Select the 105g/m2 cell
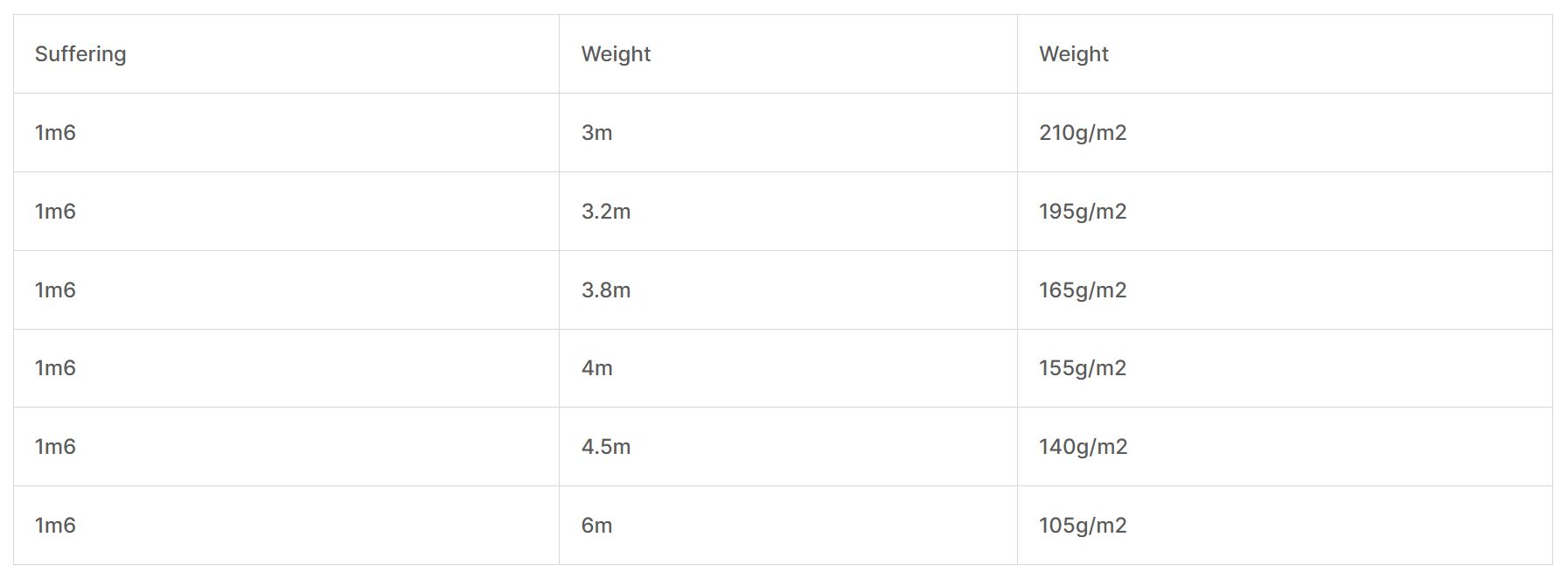The width and height of the screenshot is (1568, 579). pos(1083,526)
